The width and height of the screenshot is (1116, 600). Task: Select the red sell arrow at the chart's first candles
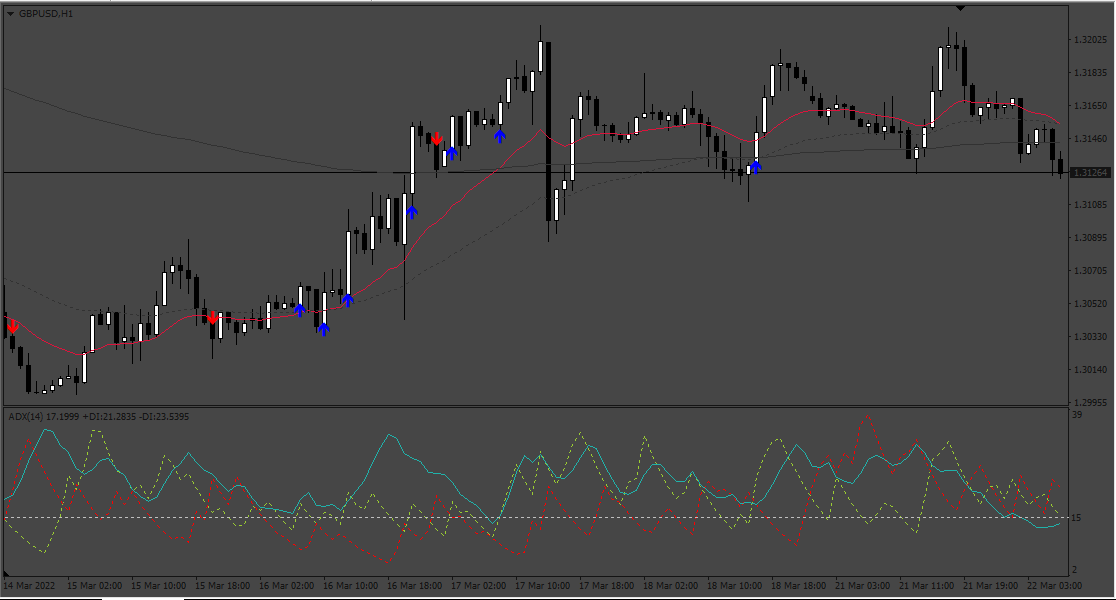[13, 327]
